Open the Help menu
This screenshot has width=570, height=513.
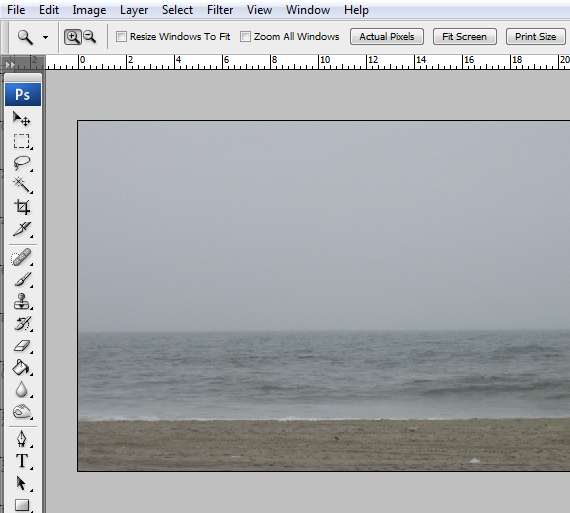coord(356,10)
